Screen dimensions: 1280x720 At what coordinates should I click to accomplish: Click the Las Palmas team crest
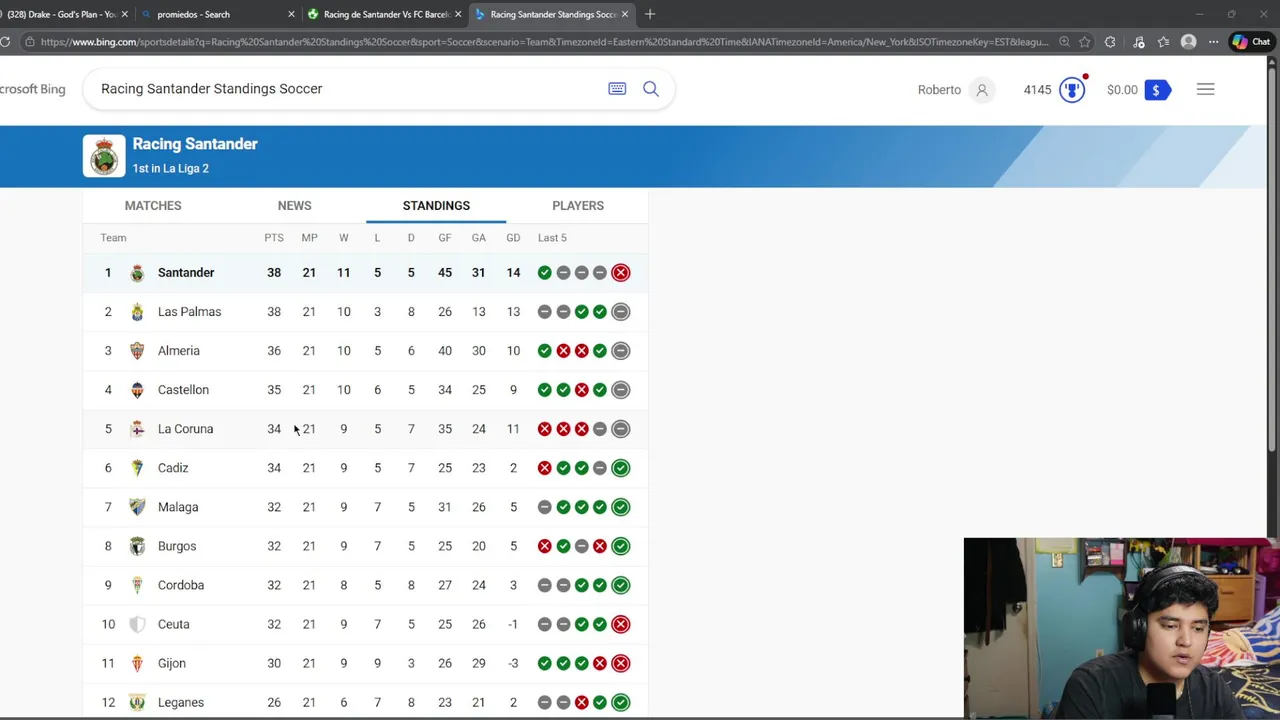click(x=137, y=312)
